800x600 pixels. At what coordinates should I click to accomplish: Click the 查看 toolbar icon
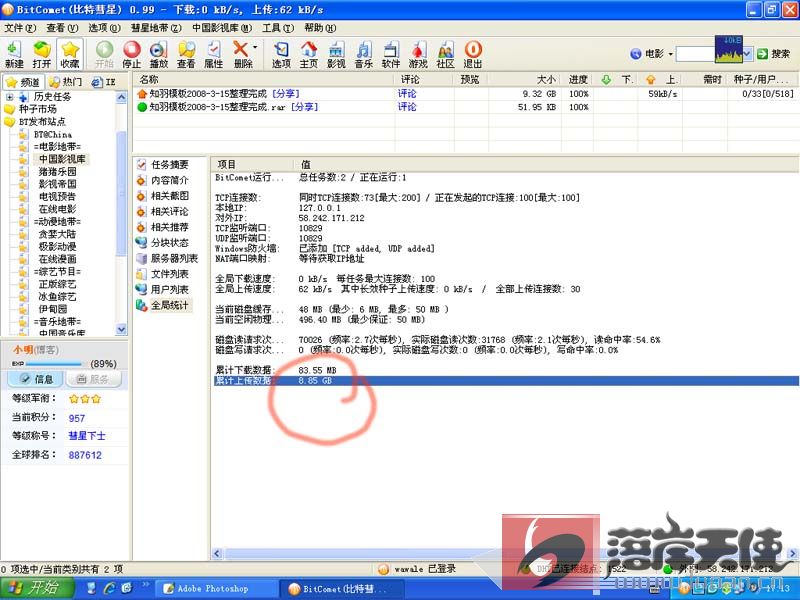click(186, 54)
